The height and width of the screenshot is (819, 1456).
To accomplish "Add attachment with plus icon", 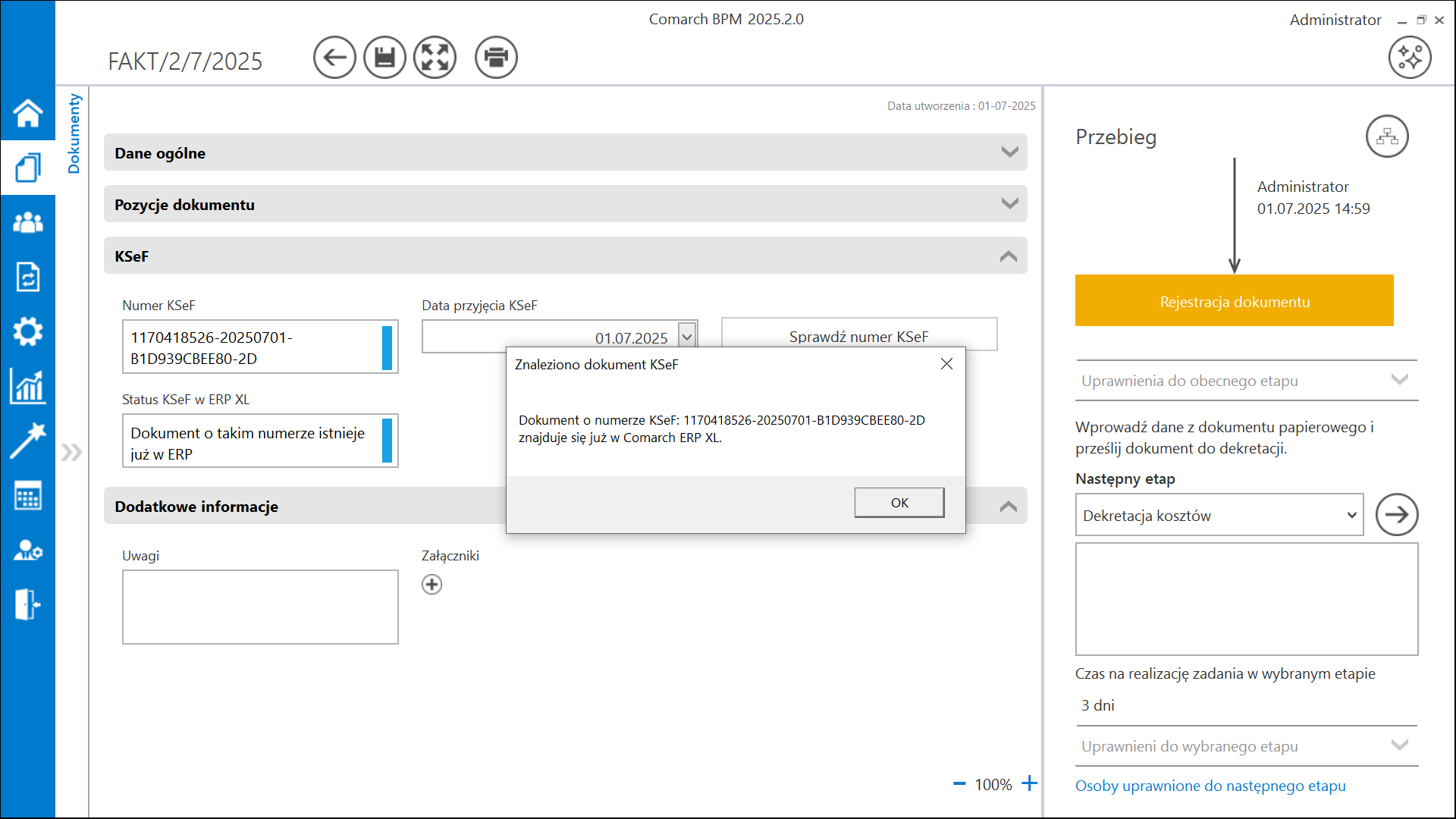I will 432,584.
